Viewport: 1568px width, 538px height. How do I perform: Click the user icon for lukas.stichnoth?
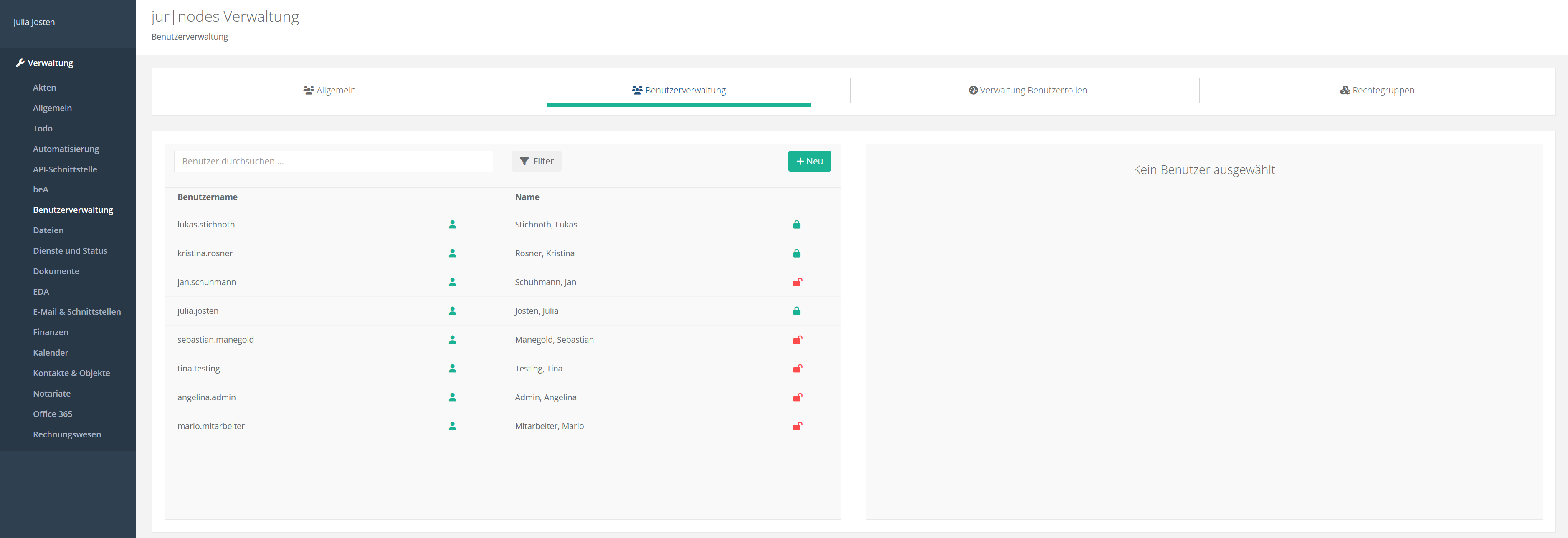point(452,225)
